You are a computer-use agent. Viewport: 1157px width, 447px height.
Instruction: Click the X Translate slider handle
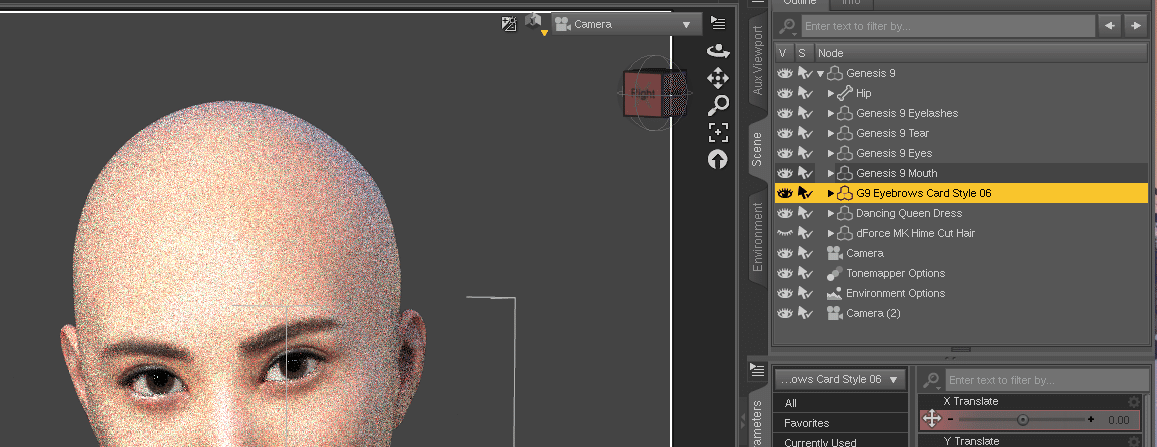(x=1022, y=420)
